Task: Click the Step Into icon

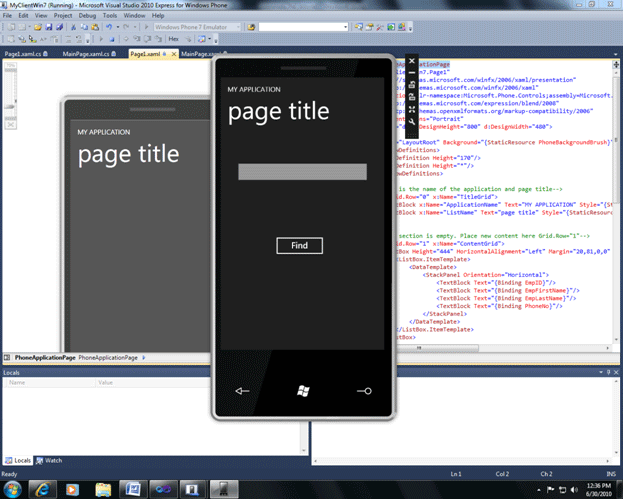Action: pyautogui.click(x=137, y=39)
